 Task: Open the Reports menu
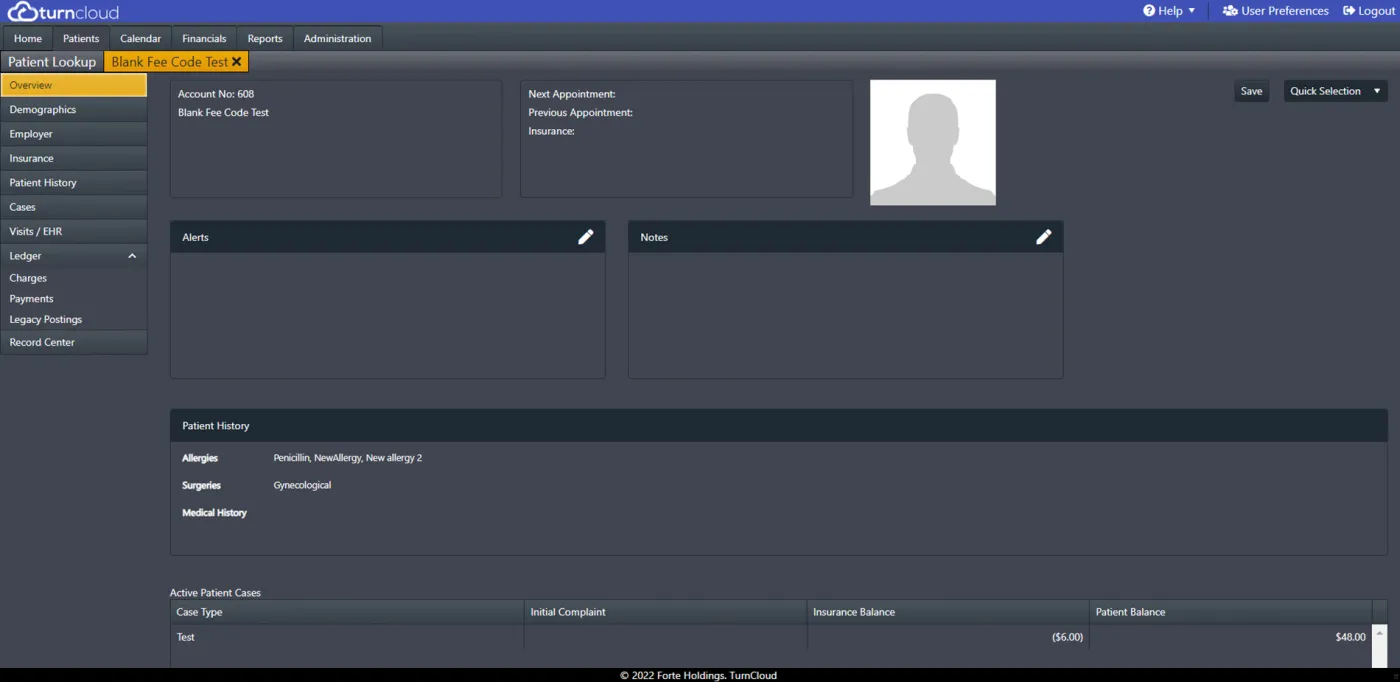(265, 39)
